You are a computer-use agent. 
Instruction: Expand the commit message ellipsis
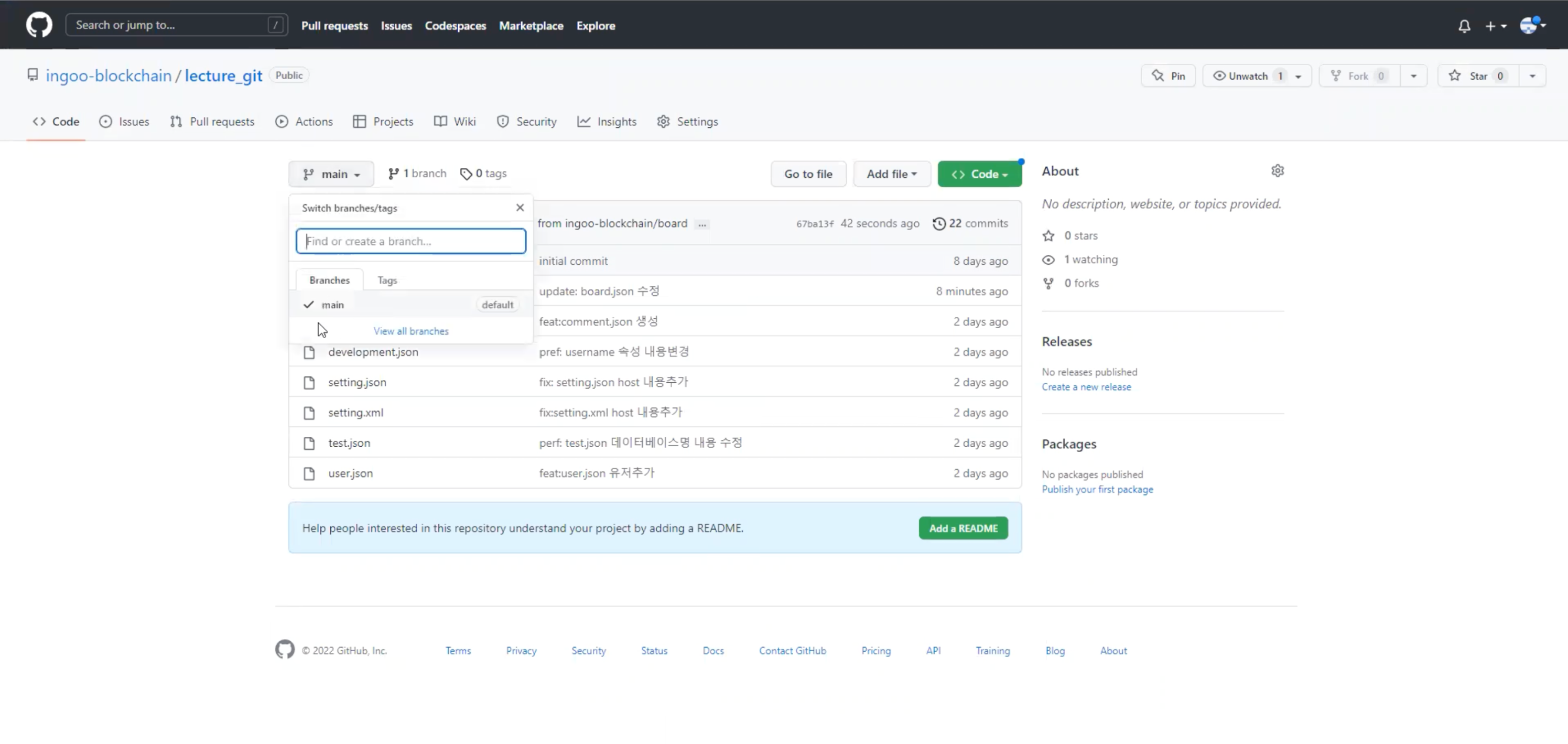tap(702, 224)
